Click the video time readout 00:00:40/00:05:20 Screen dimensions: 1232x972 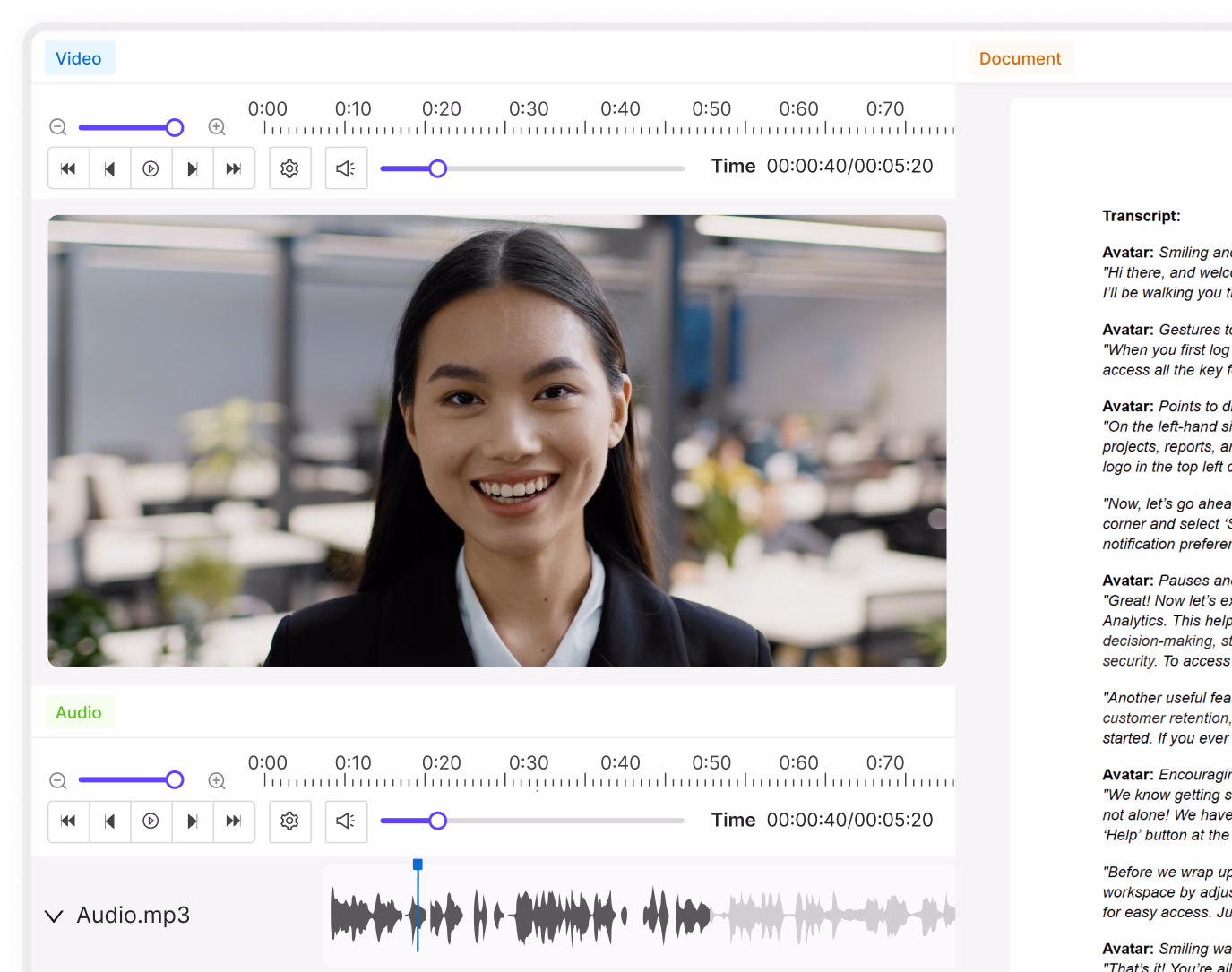click(849, 167)
